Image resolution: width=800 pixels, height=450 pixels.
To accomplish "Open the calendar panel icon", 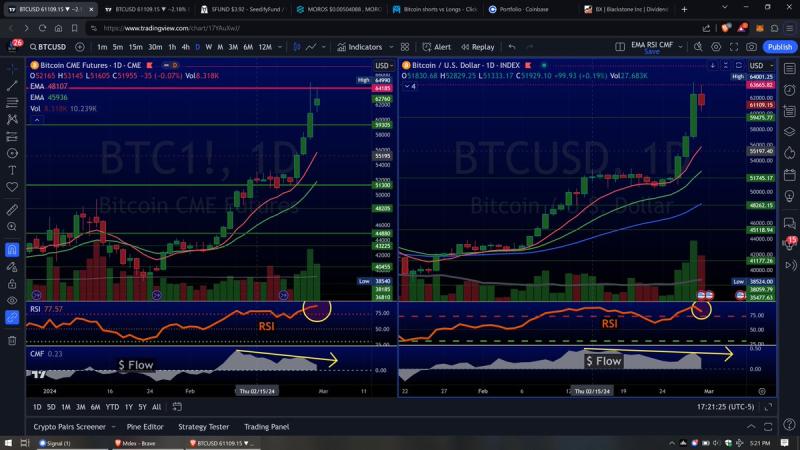I will [x=790, y=175].
